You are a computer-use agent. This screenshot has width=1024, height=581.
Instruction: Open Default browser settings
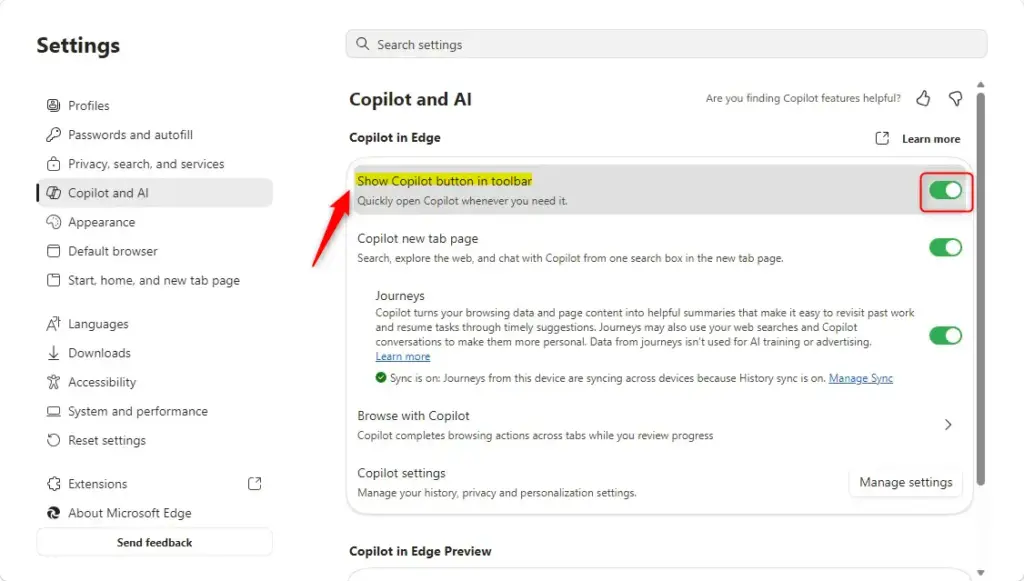point(155,251)
